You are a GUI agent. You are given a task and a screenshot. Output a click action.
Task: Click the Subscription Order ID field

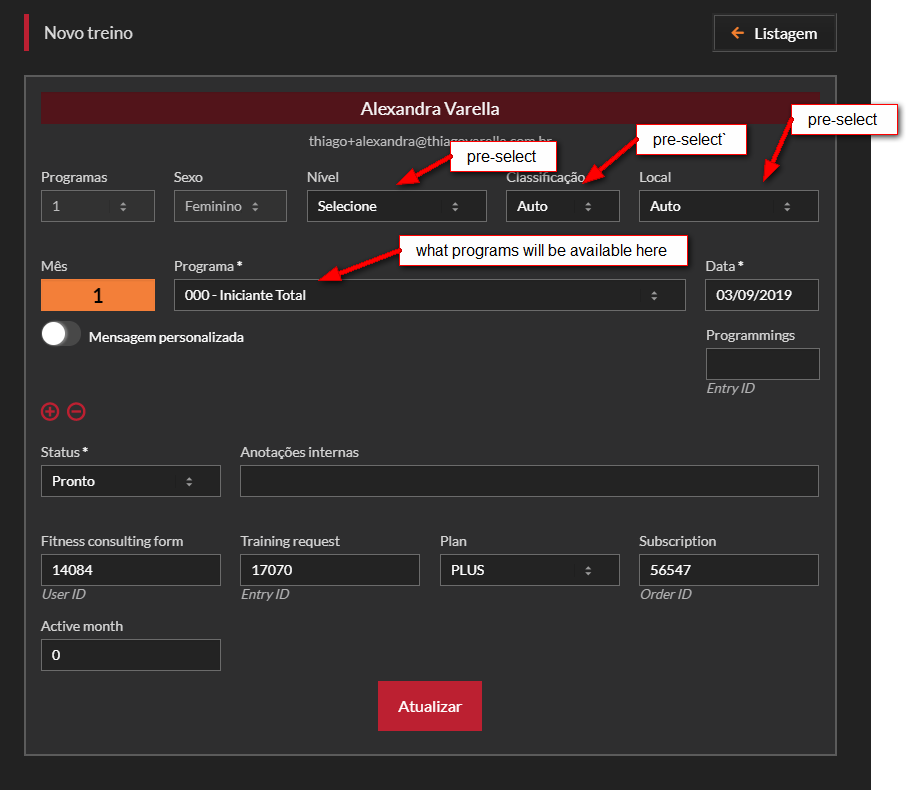(x=728, y=570)
